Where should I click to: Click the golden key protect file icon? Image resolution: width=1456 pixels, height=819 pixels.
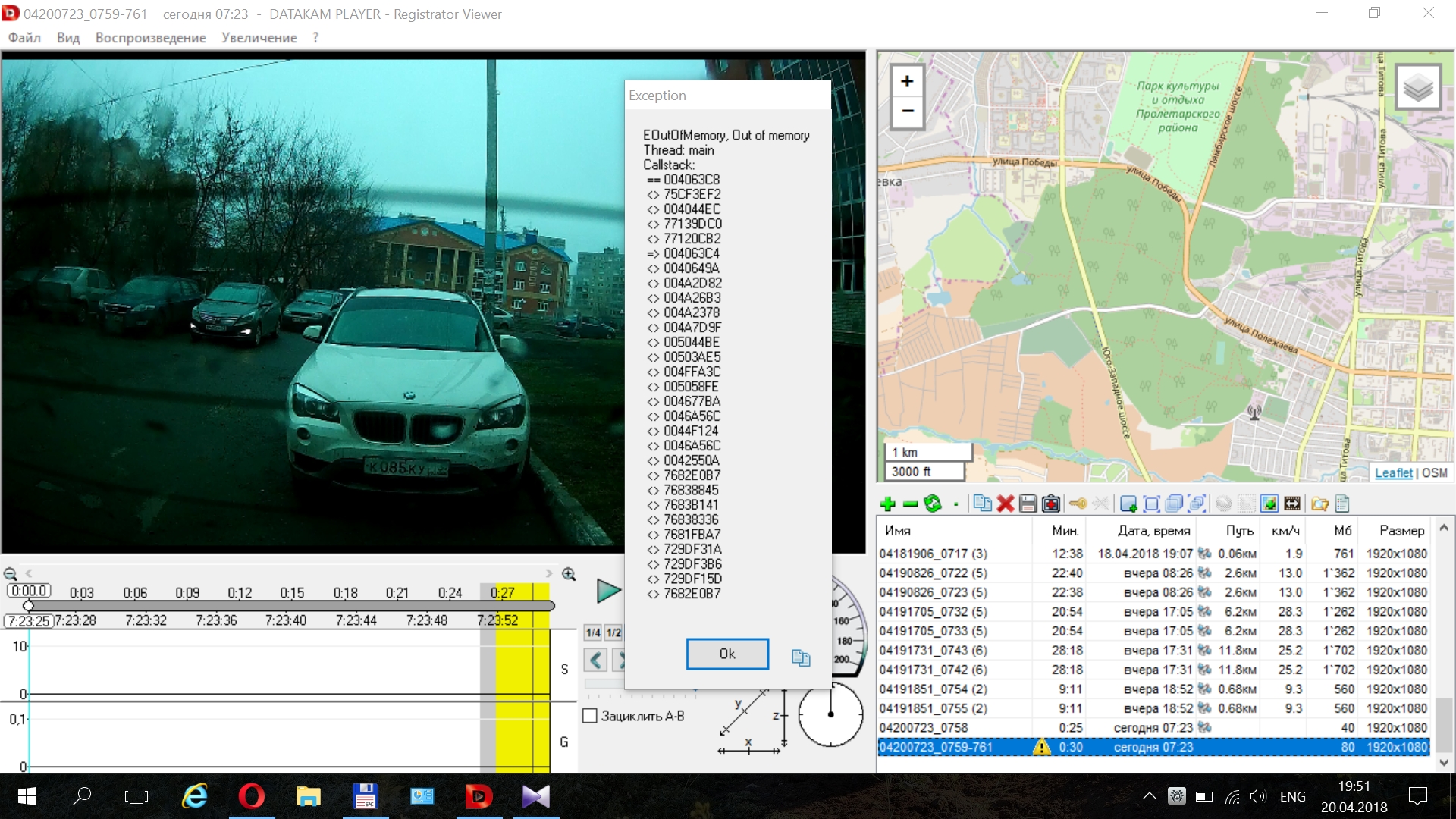point(1078,504)
